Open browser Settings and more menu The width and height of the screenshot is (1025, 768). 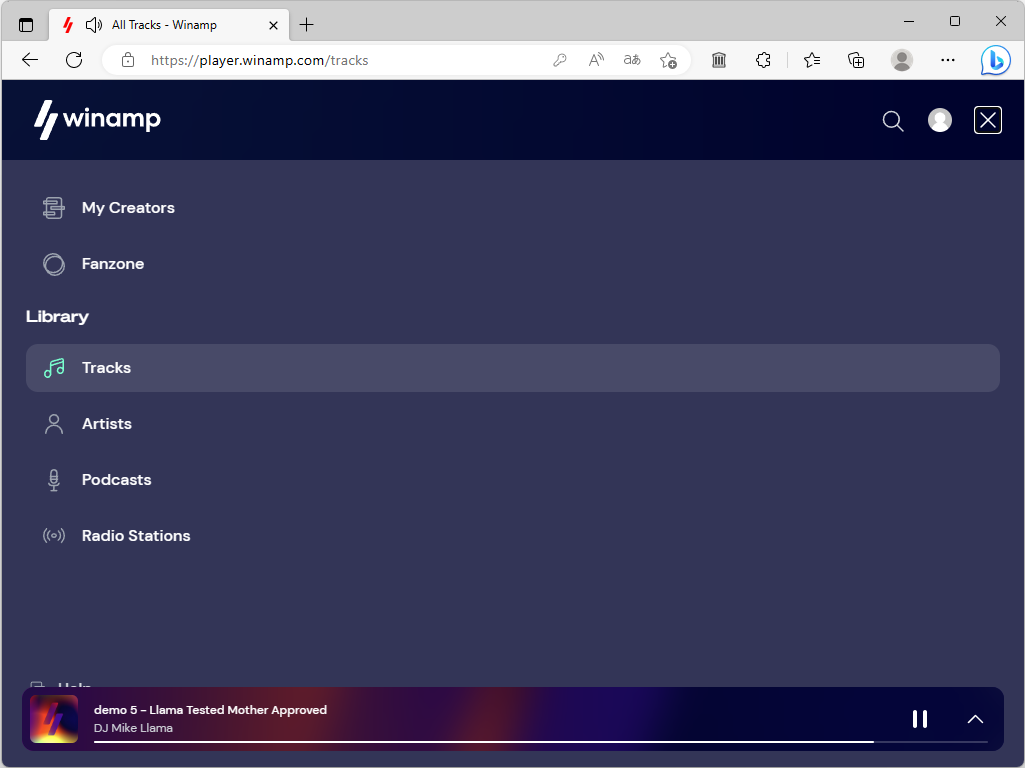pos(947,60)
